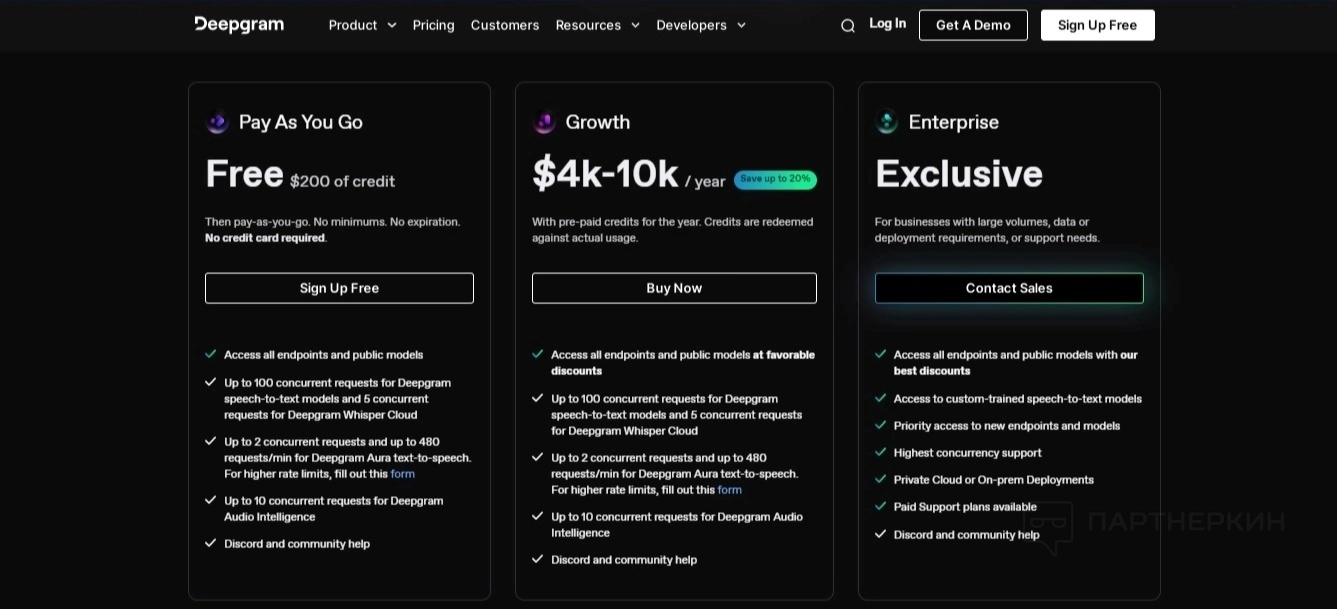Click the Deepgram logo
This screenshot has width=1337, height=609.
click(239, 25)
